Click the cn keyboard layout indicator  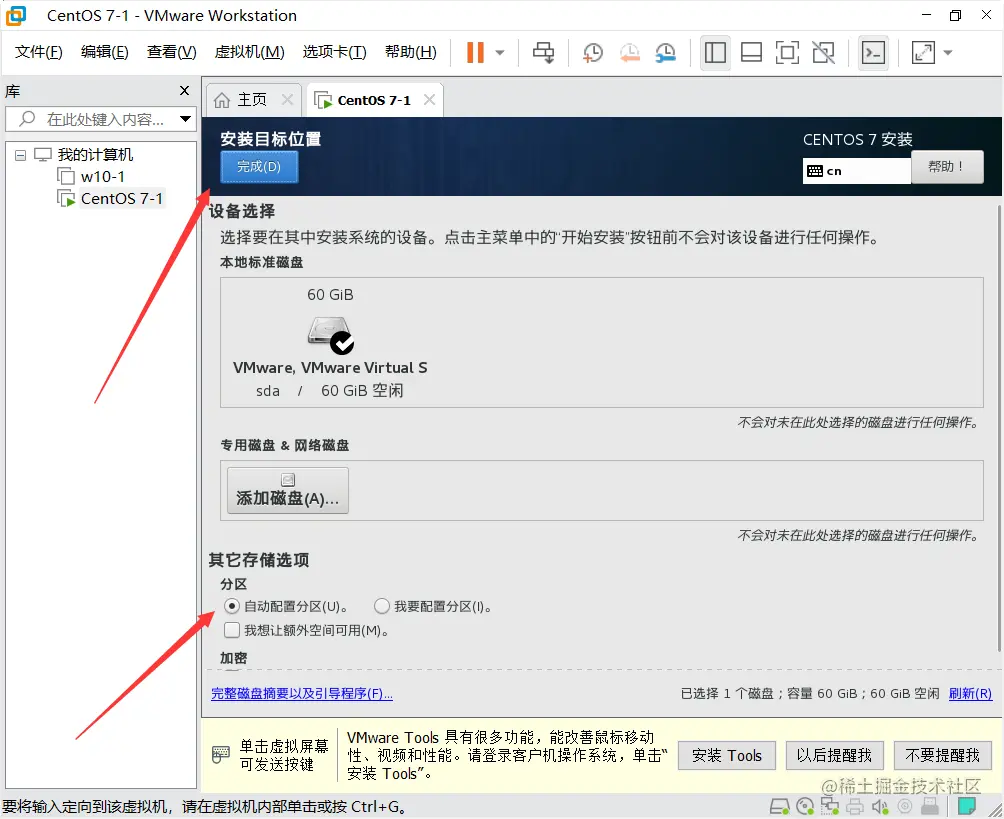pyautogui.click(x=856, y=171)
